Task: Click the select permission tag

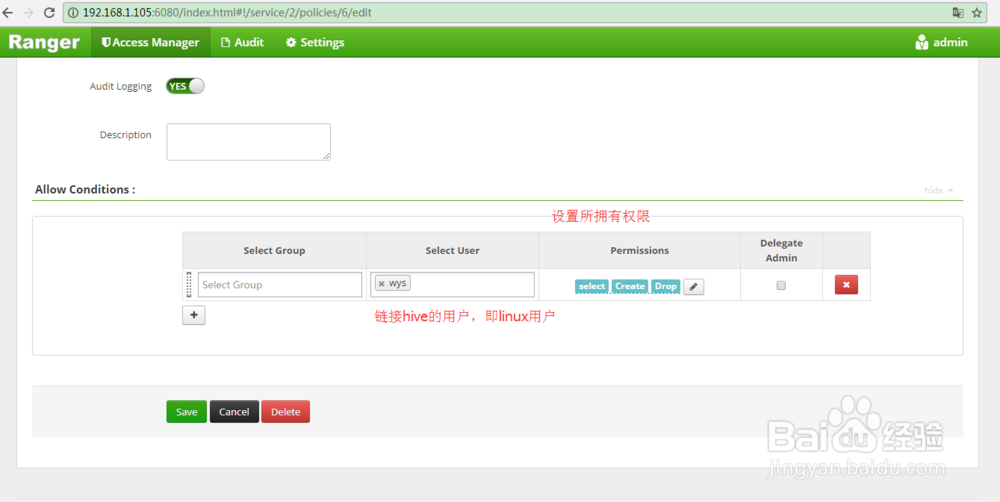Action: (592, 286)
